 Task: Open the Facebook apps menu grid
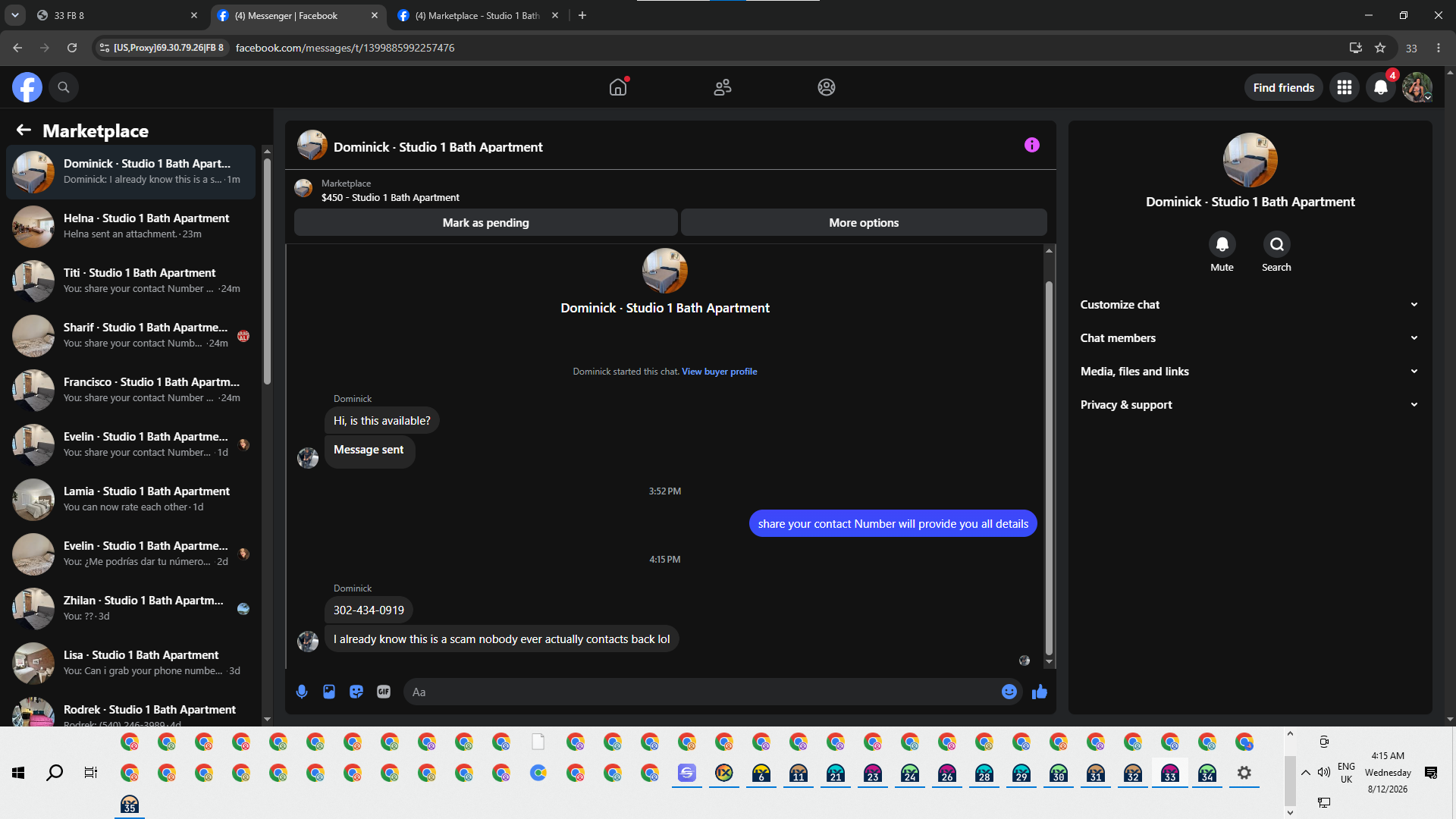click(1345, 87)
